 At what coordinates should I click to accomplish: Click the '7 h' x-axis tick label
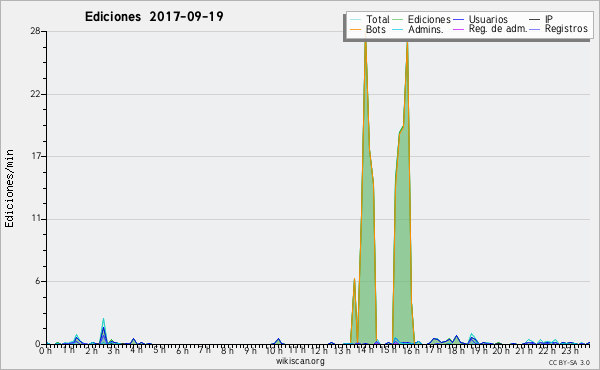[x=204, y=350]
